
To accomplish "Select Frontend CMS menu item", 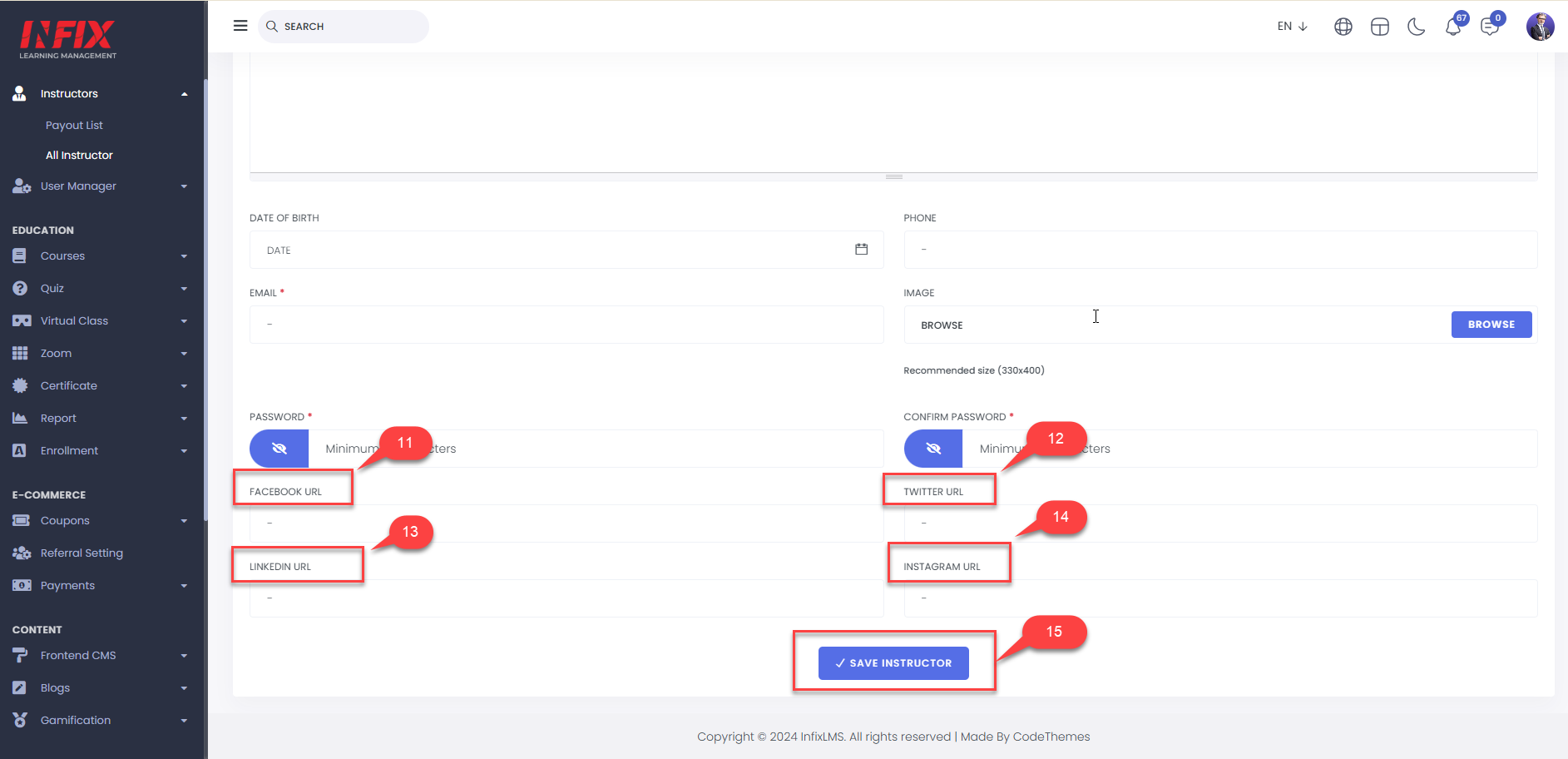I will coord(78,656).
